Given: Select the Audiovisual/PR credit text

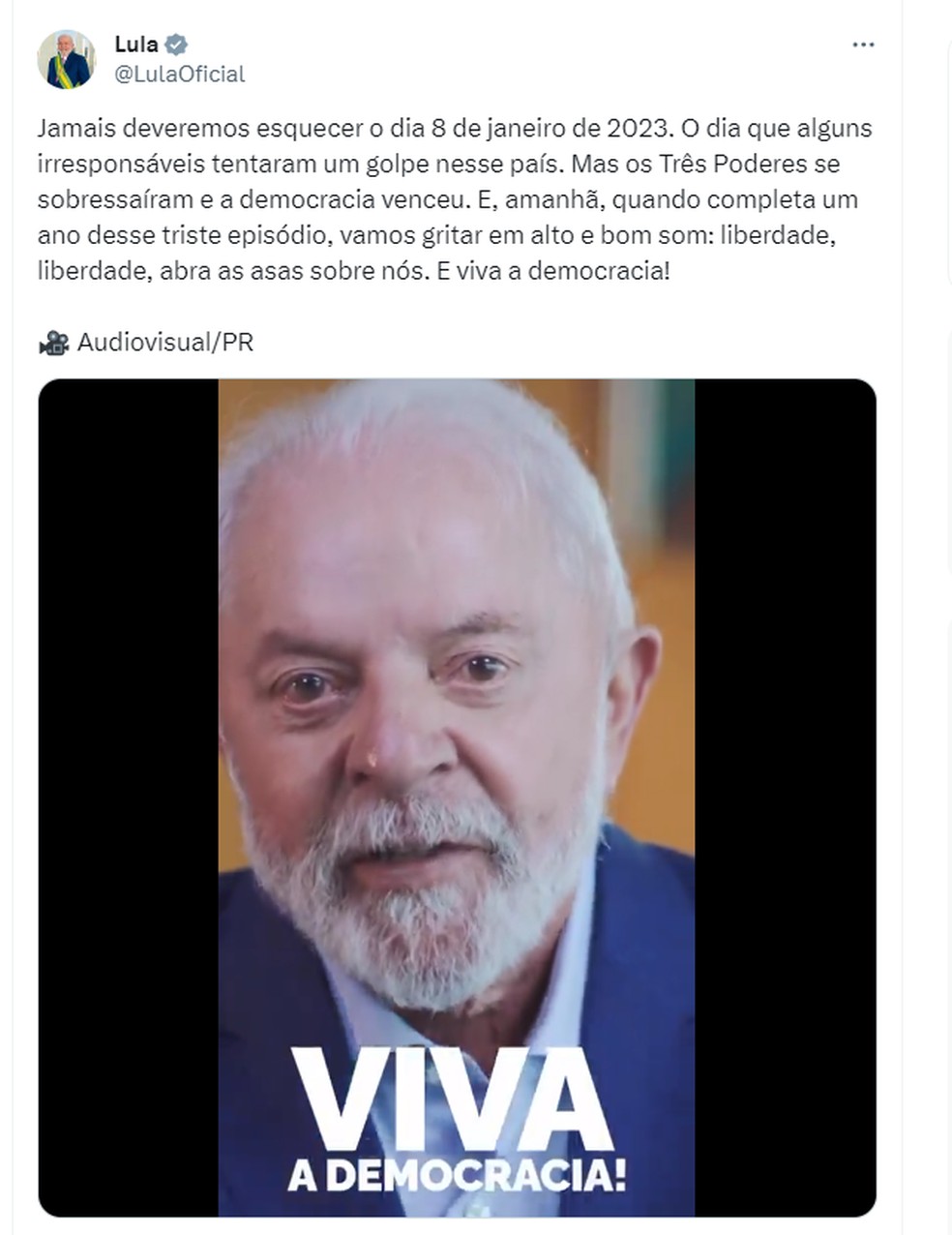Looking at the screenshot, I should point(165,343).
